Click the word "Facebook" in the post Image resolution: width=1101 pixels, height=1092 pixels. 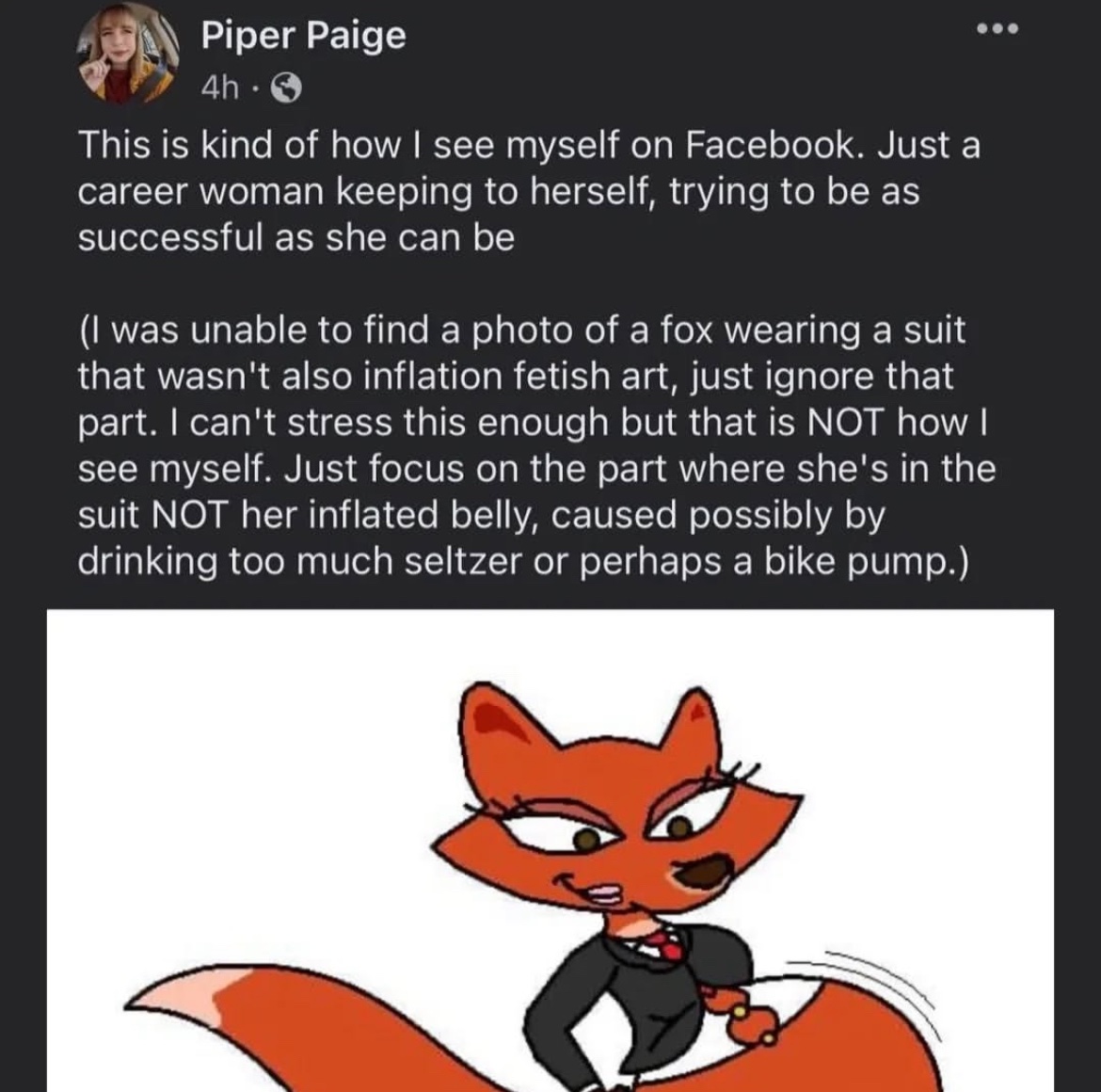pos(772,147)
